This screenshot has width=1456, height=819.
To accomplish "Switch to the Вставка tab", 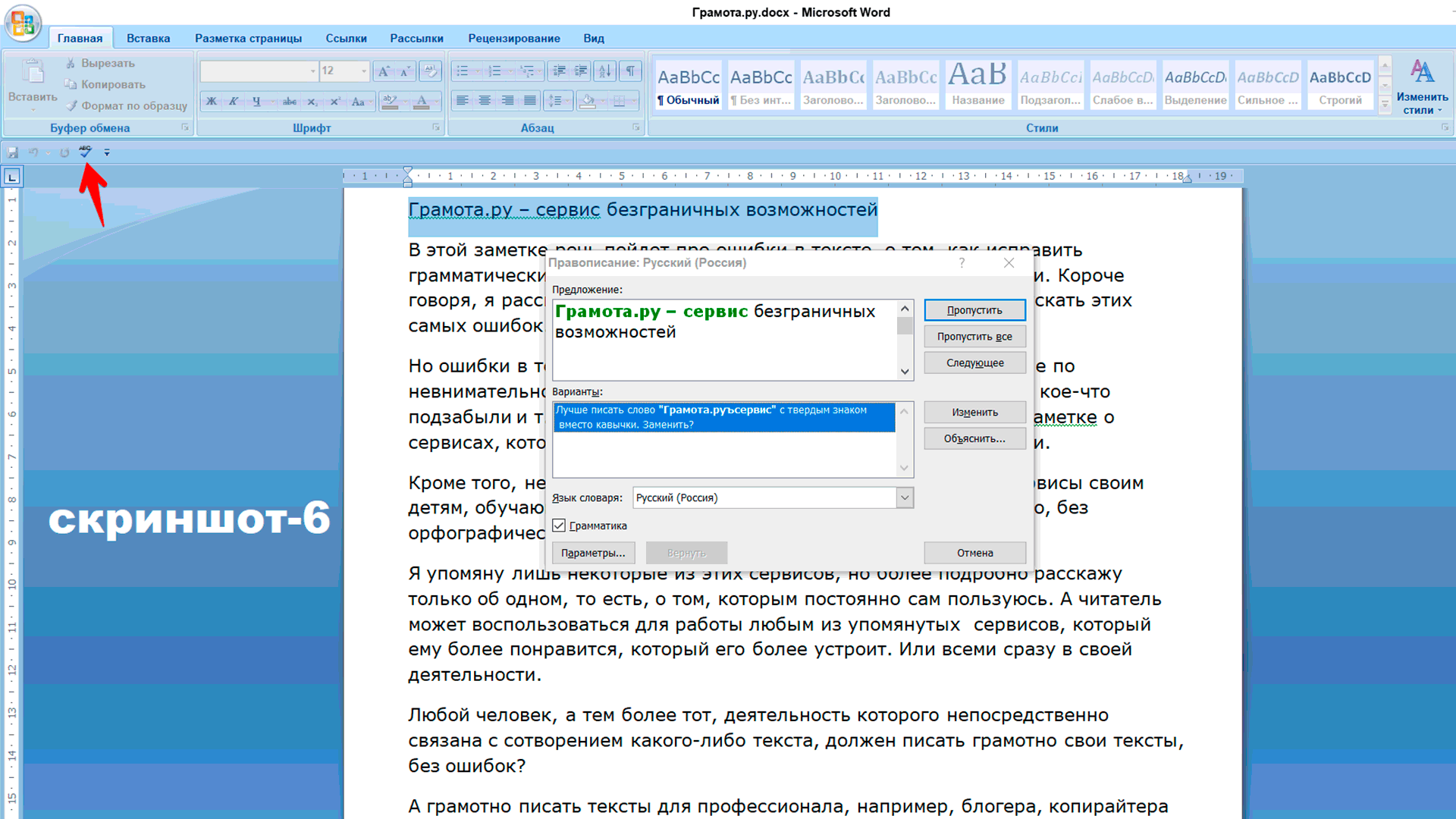I will point(148,38).
